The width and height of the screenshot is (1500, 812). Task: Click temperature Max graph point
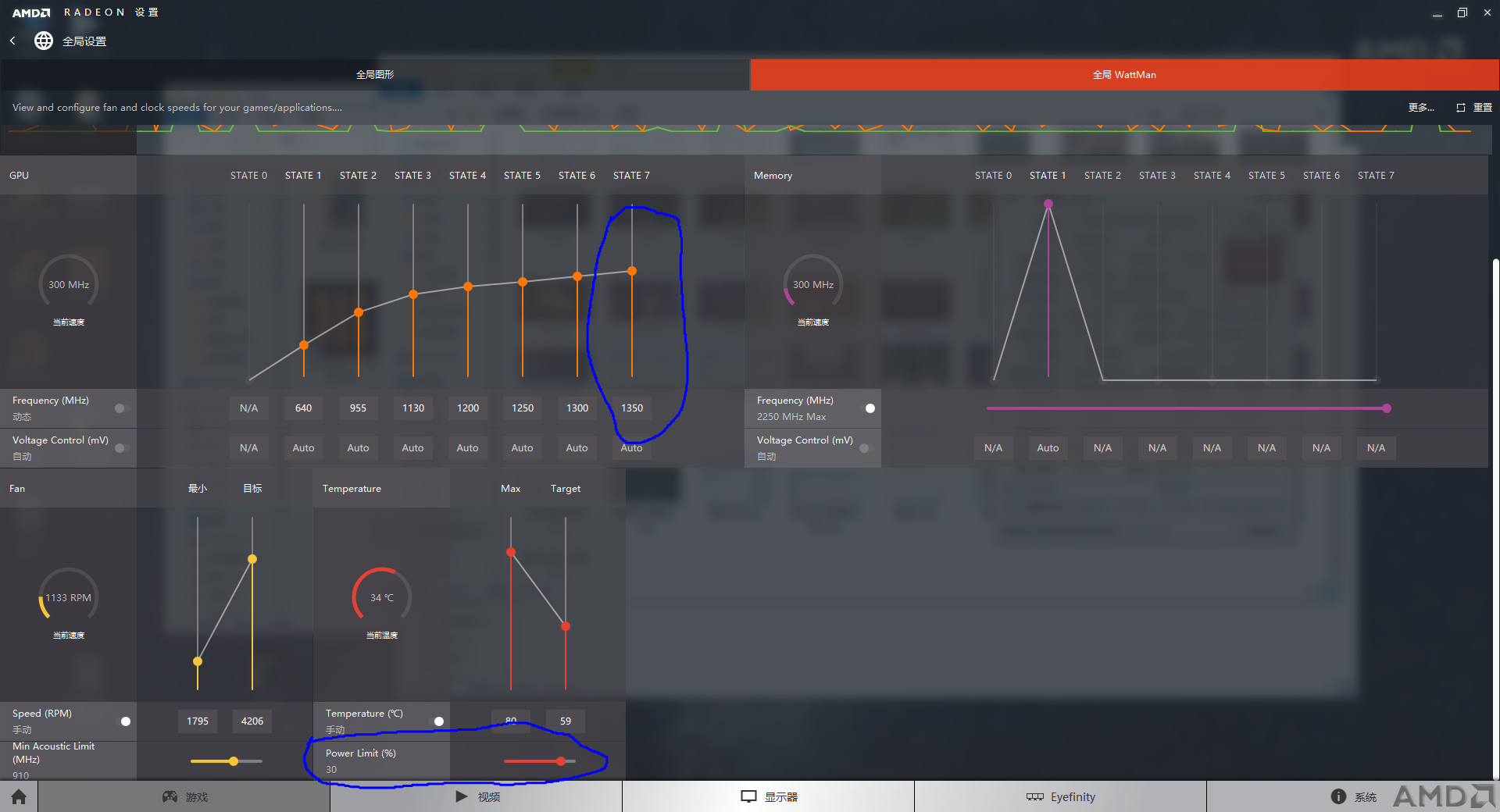(511, 552)
